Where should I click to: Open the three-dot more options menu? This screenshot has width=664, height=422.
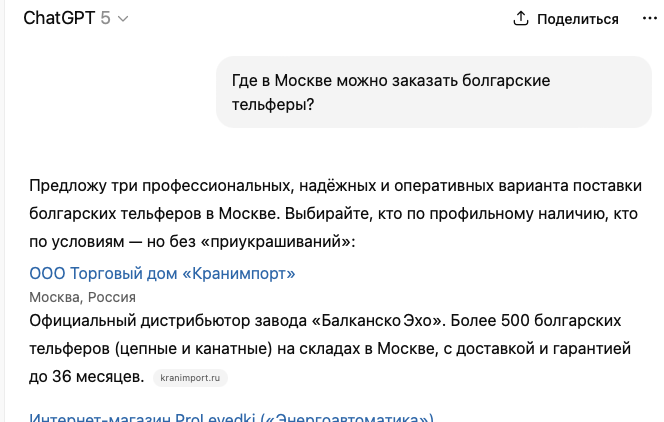click(650, 18)
